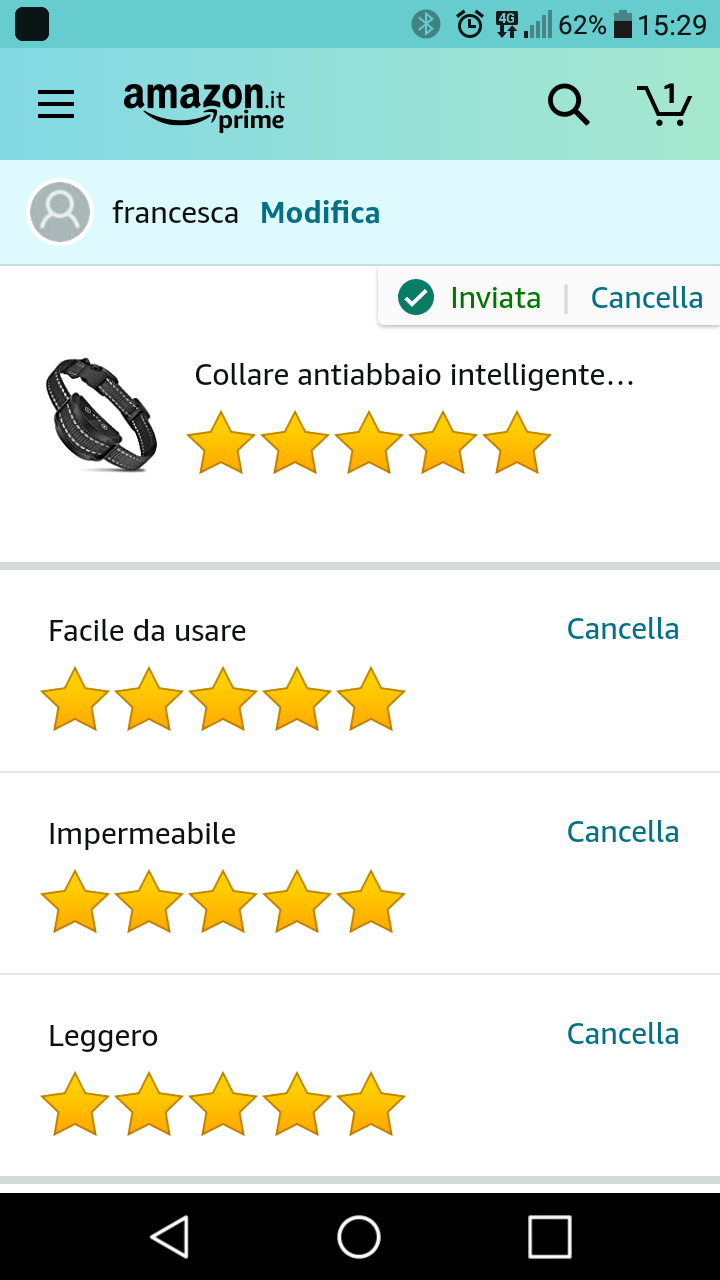Clear the Leggero rating
720x1280 pixels.
[x=622, y=1034]
